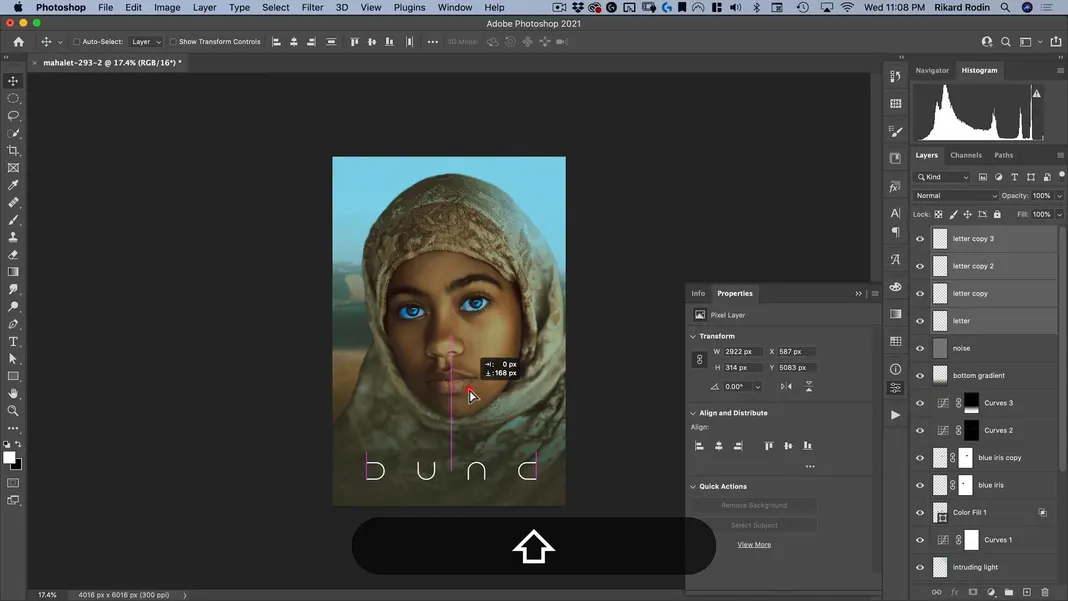
Task: Select the Zoom tool
Action: click(13, 411)
